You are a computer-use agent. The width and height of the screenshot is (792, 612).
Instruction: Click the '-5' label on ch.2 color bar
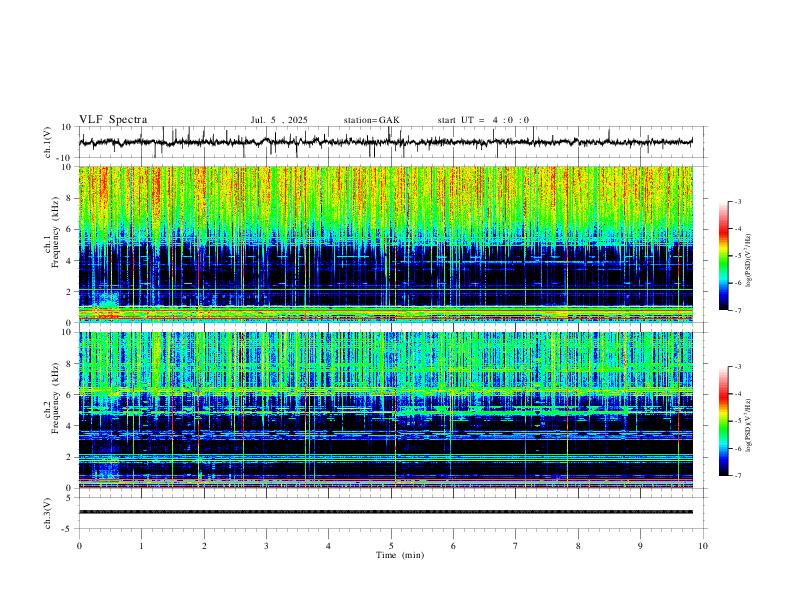[737, 421]
